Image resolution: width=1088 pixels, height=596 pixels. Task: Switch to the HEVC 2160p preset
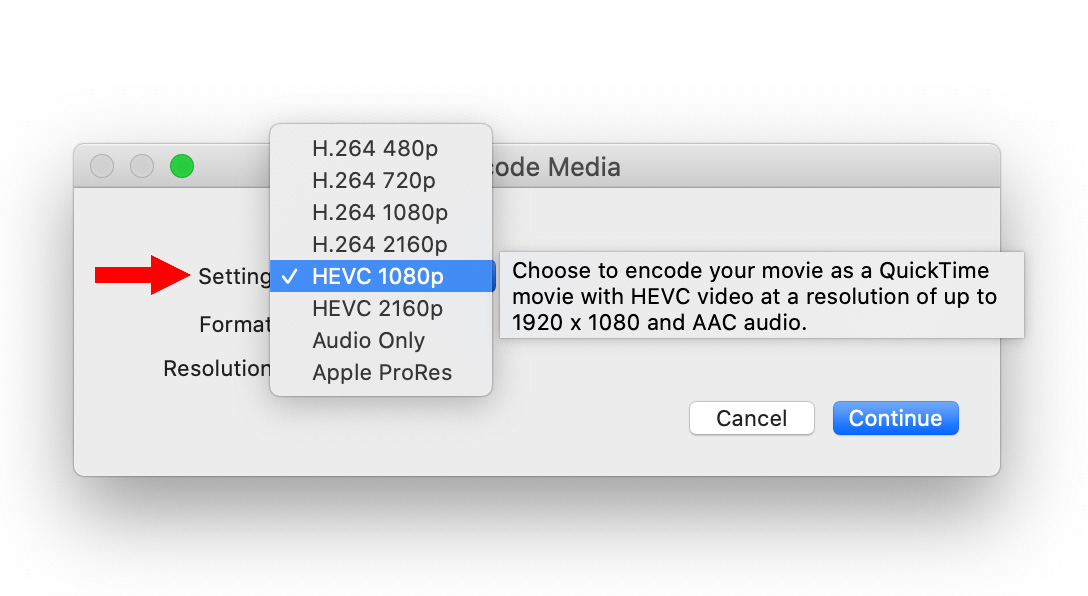point(381,308)
